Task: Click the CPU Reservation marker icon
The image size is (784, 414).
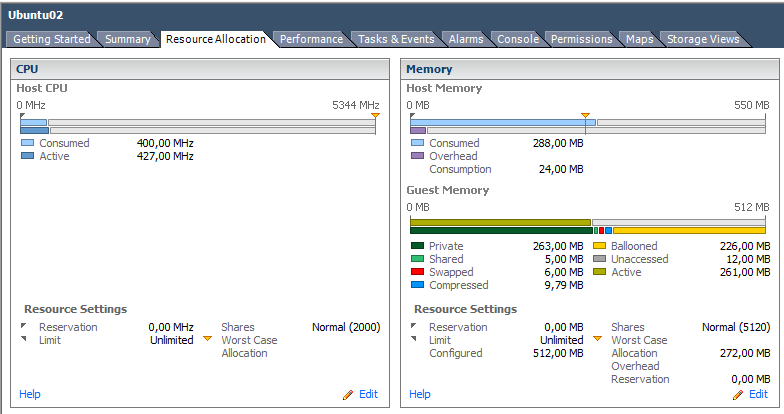Action: (24, 326)
